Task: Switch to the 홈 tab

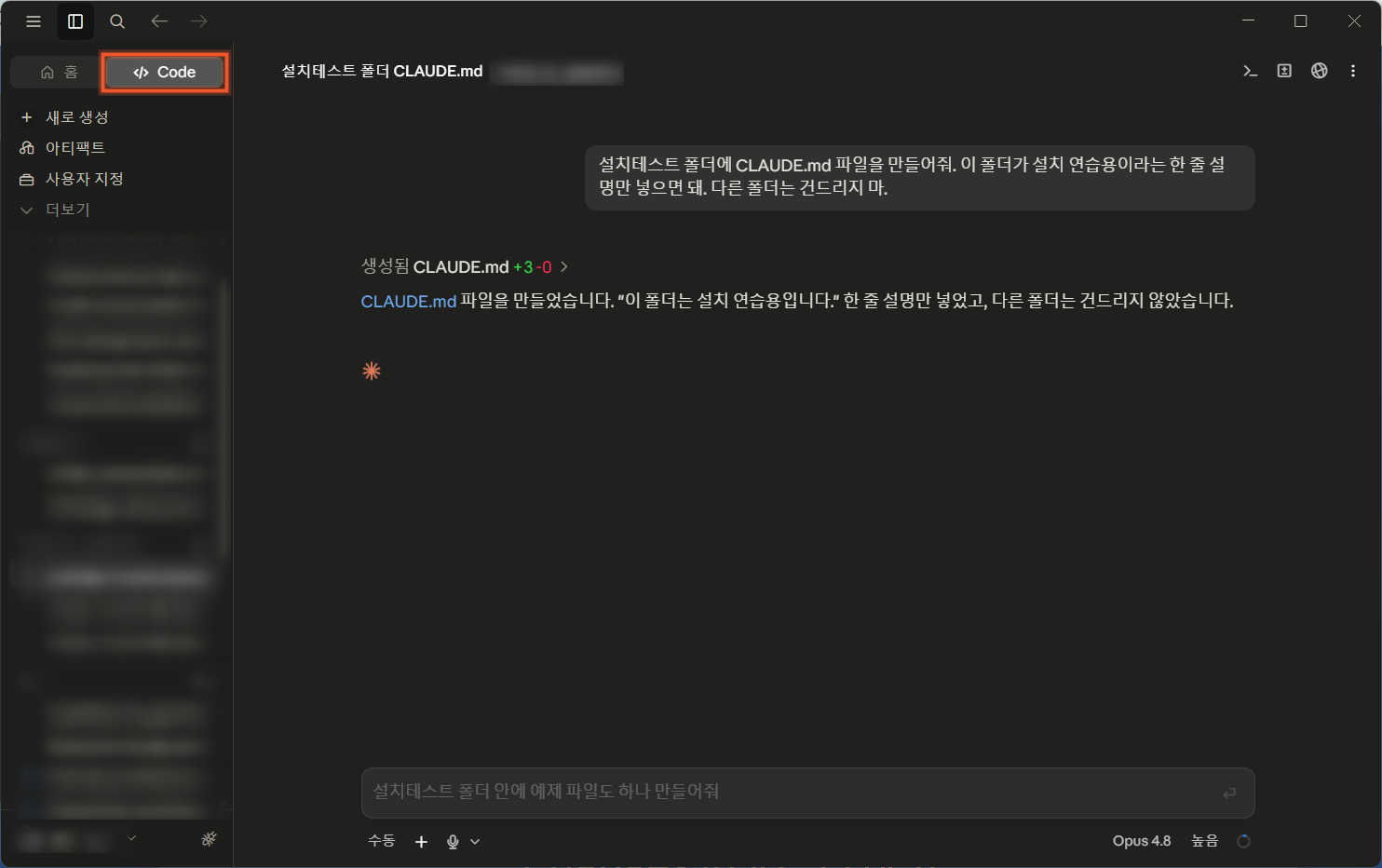Action: point(59,72)
